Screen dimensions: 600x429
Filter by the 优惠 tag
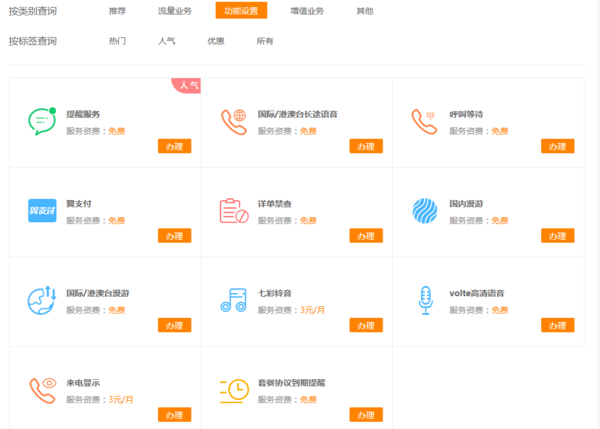216,41
